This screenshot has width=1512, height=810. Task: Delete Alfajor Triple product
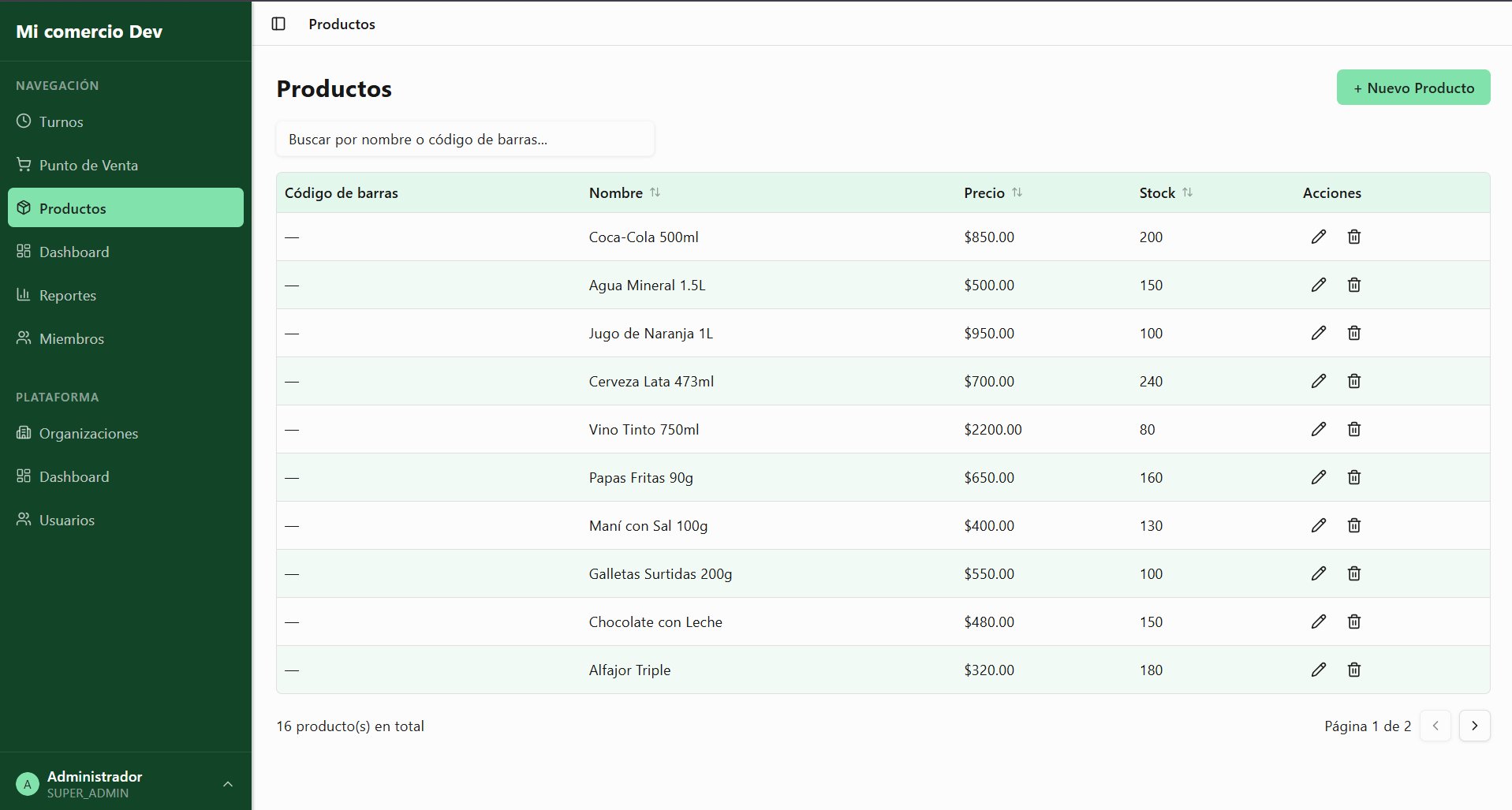[x=1354, y=670]
